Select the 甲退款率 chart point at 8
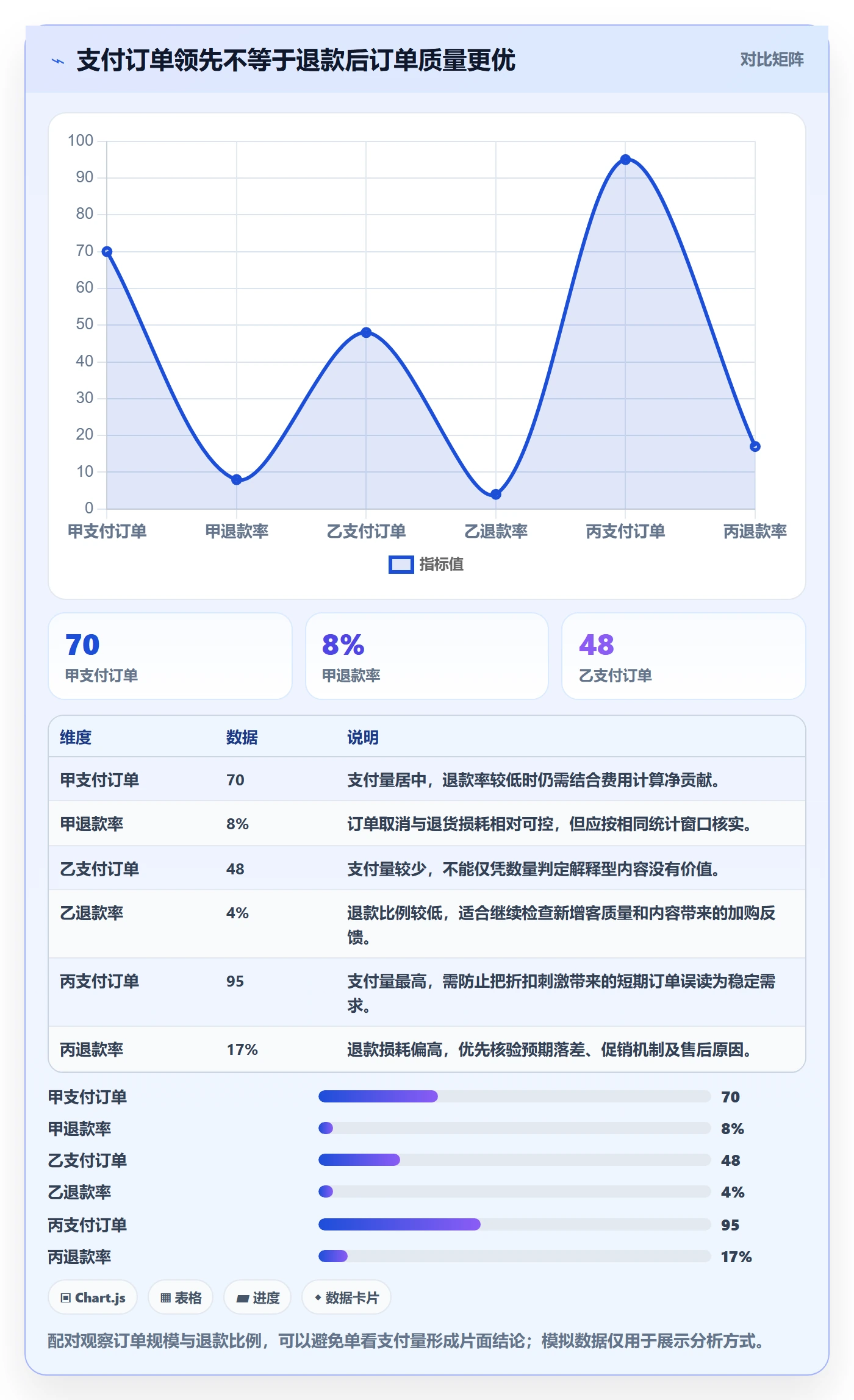 [237, 479]
